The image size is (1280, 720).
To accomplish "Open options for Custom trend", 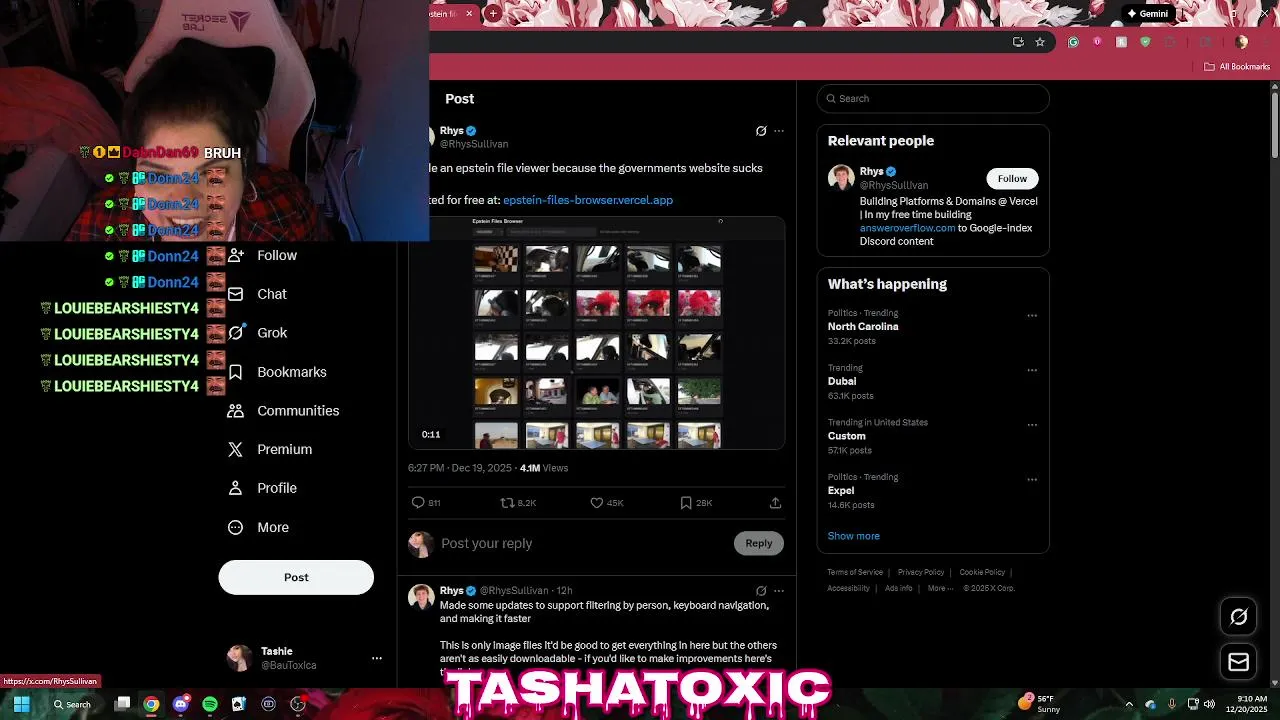I will [1032, 425].
